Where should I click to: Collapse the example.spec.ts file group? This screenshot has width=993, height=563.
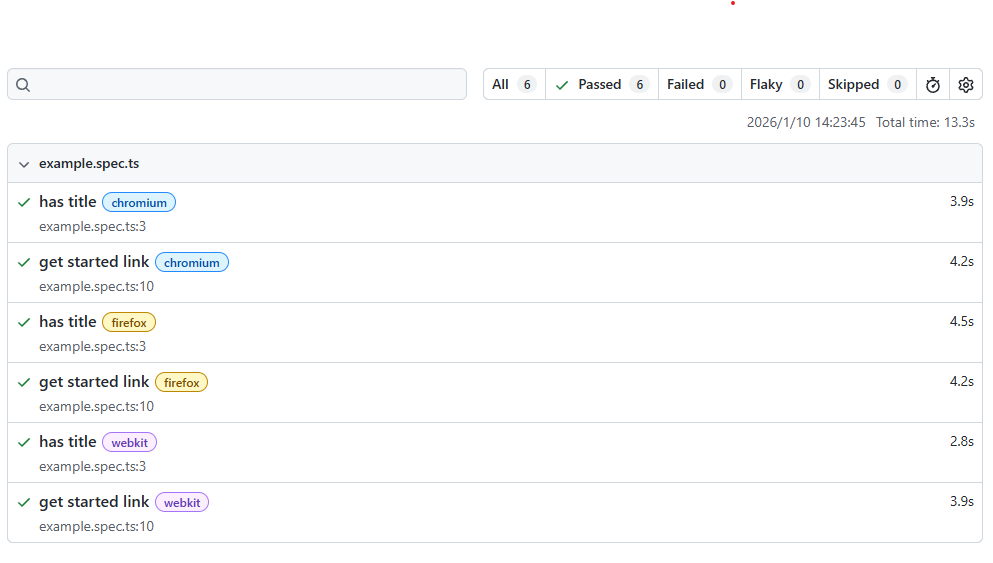pyautogui.click(x=24, y=164)
